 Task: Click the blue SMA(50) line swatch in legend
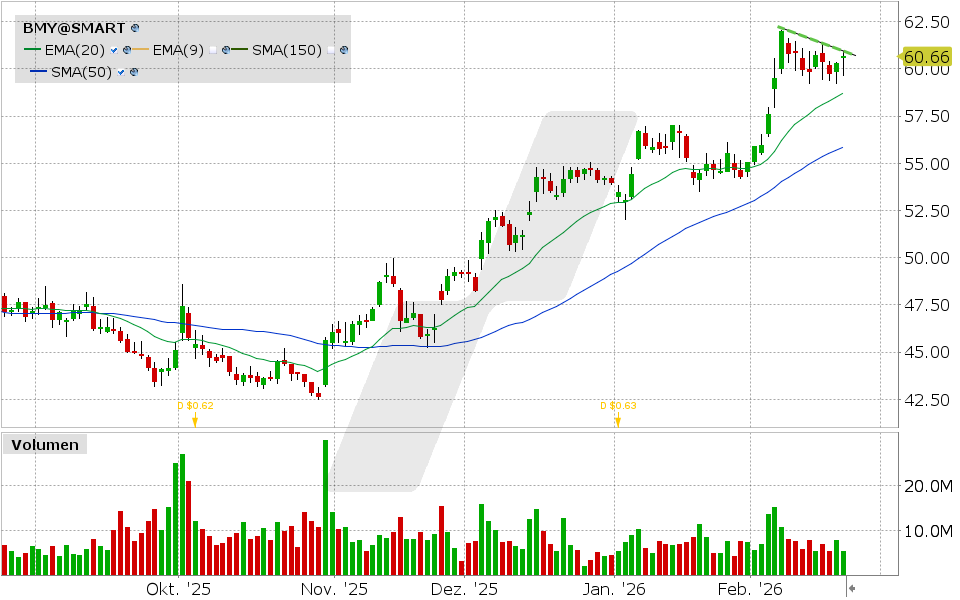pos(40,71)
